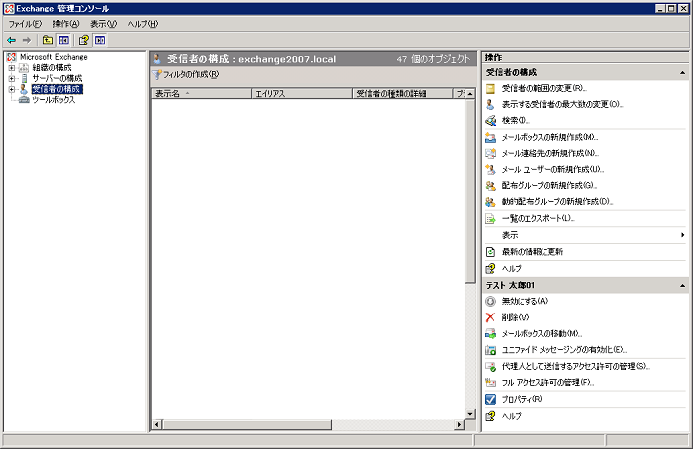Click the メール ユーザーの新規作成 icon
Viewport: 693px width, 449px height.
click(490, 169)
